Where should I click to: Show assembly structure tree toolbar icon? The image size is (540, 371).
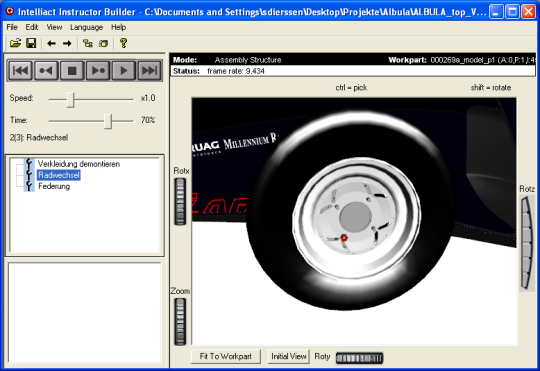point(88,43)
